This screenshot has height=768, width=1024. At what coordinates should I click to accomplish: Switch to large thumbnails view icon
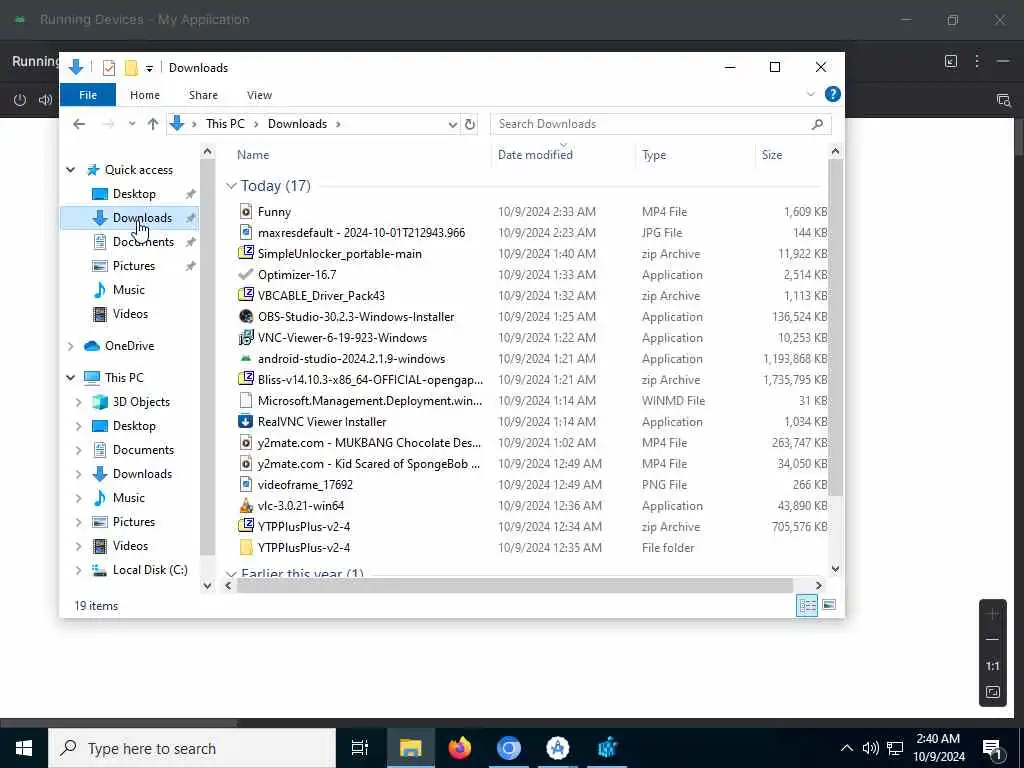coord(829,605)
